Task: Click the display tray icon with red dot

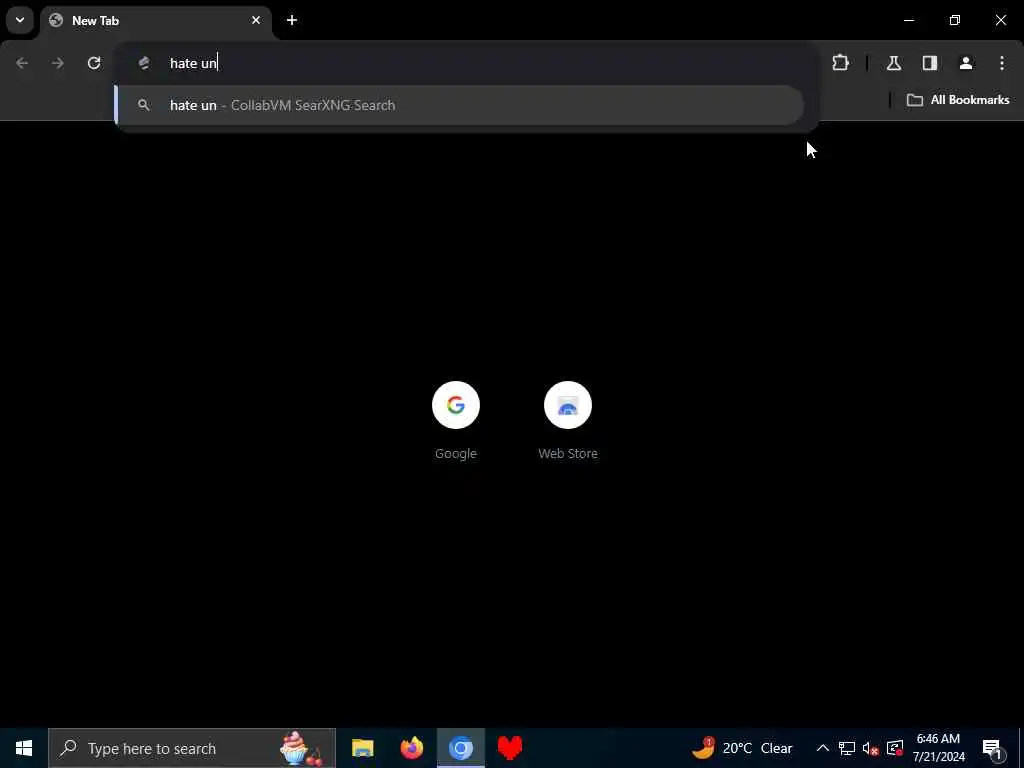Action: tap(895, 748)
